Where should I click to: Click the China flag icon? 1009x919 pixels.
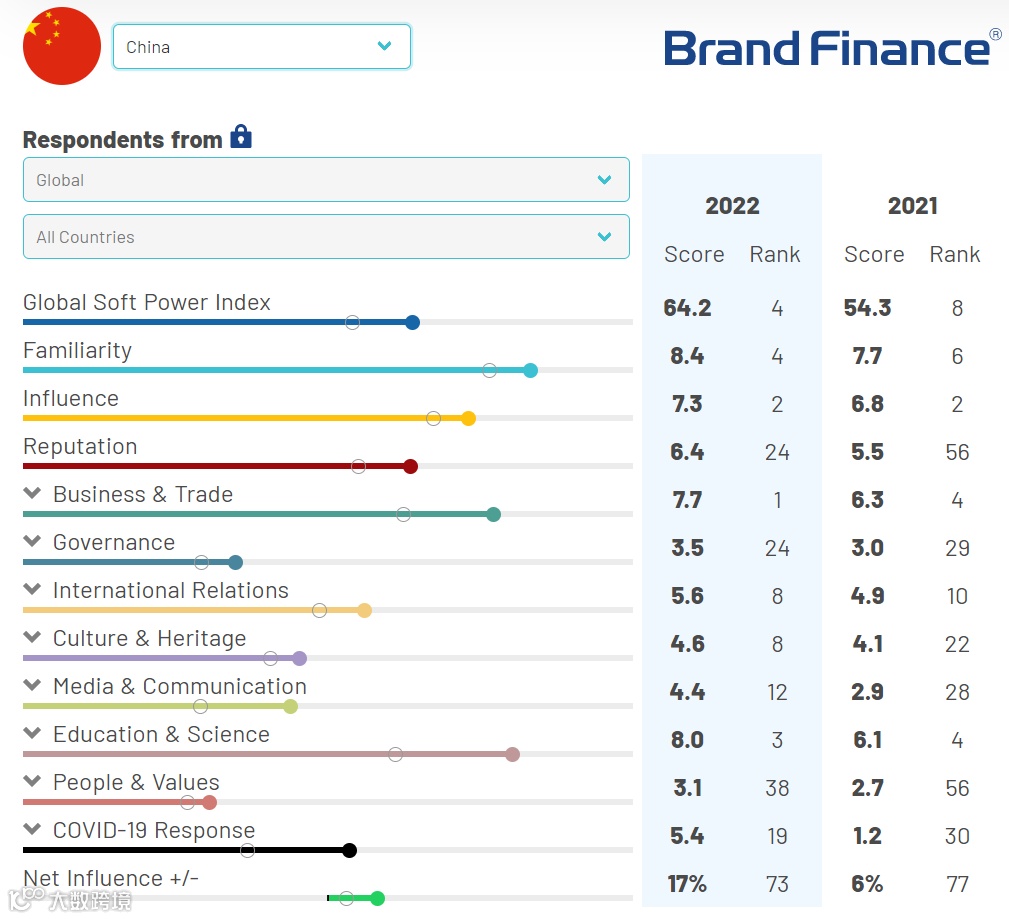pos(62,46)
